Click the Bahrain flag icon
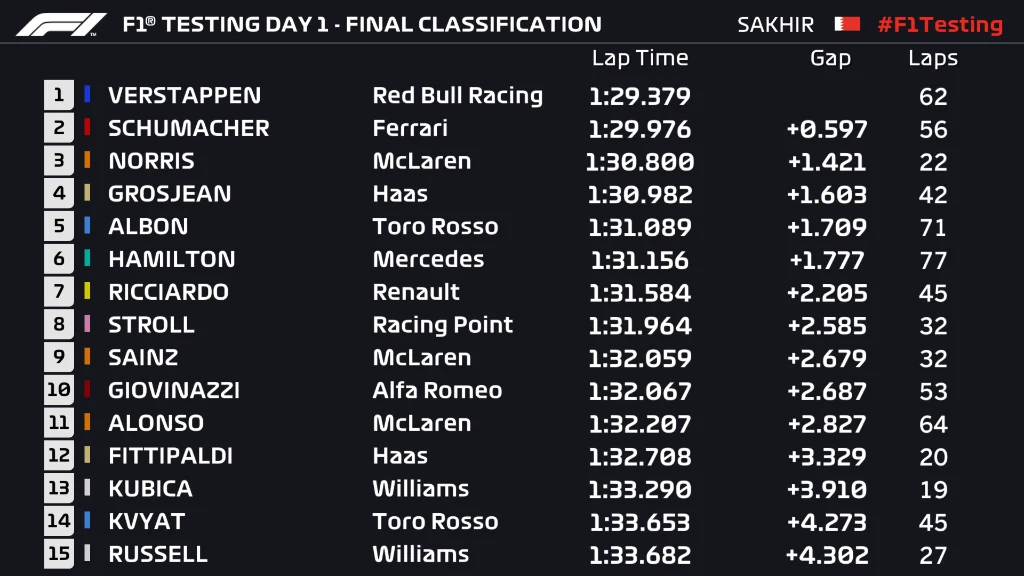This screenshot has height=576, width=1024. tap(846, 24)
